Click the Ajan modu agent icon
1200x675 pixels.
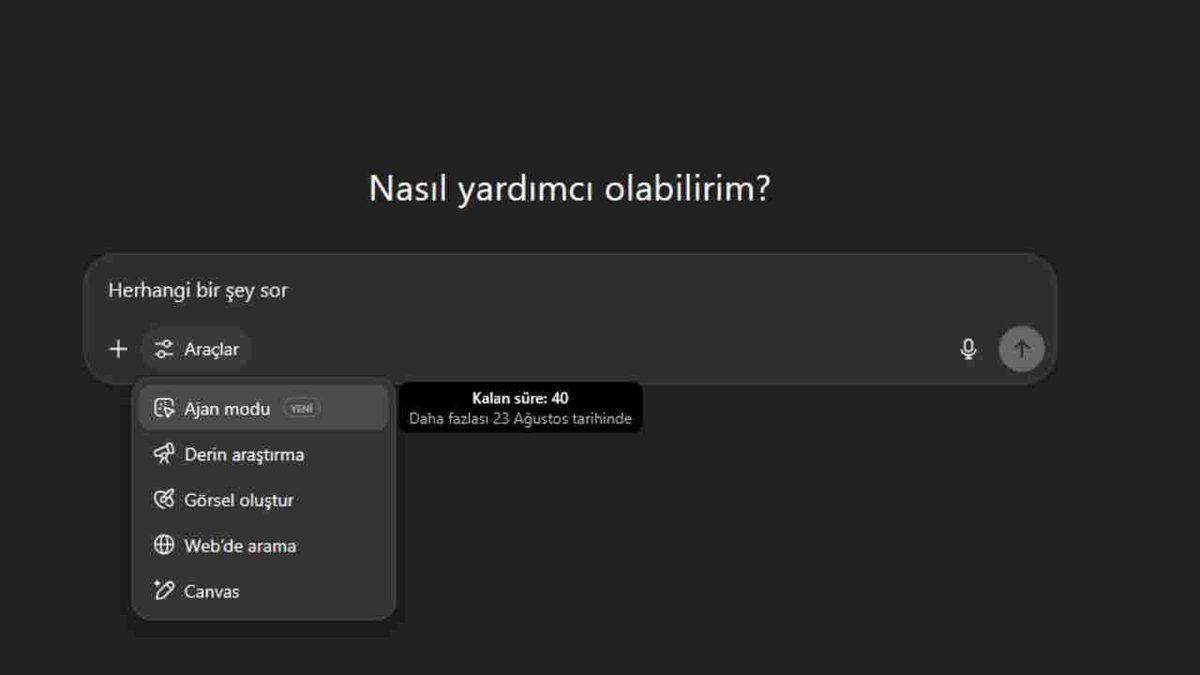pos(163,408)
